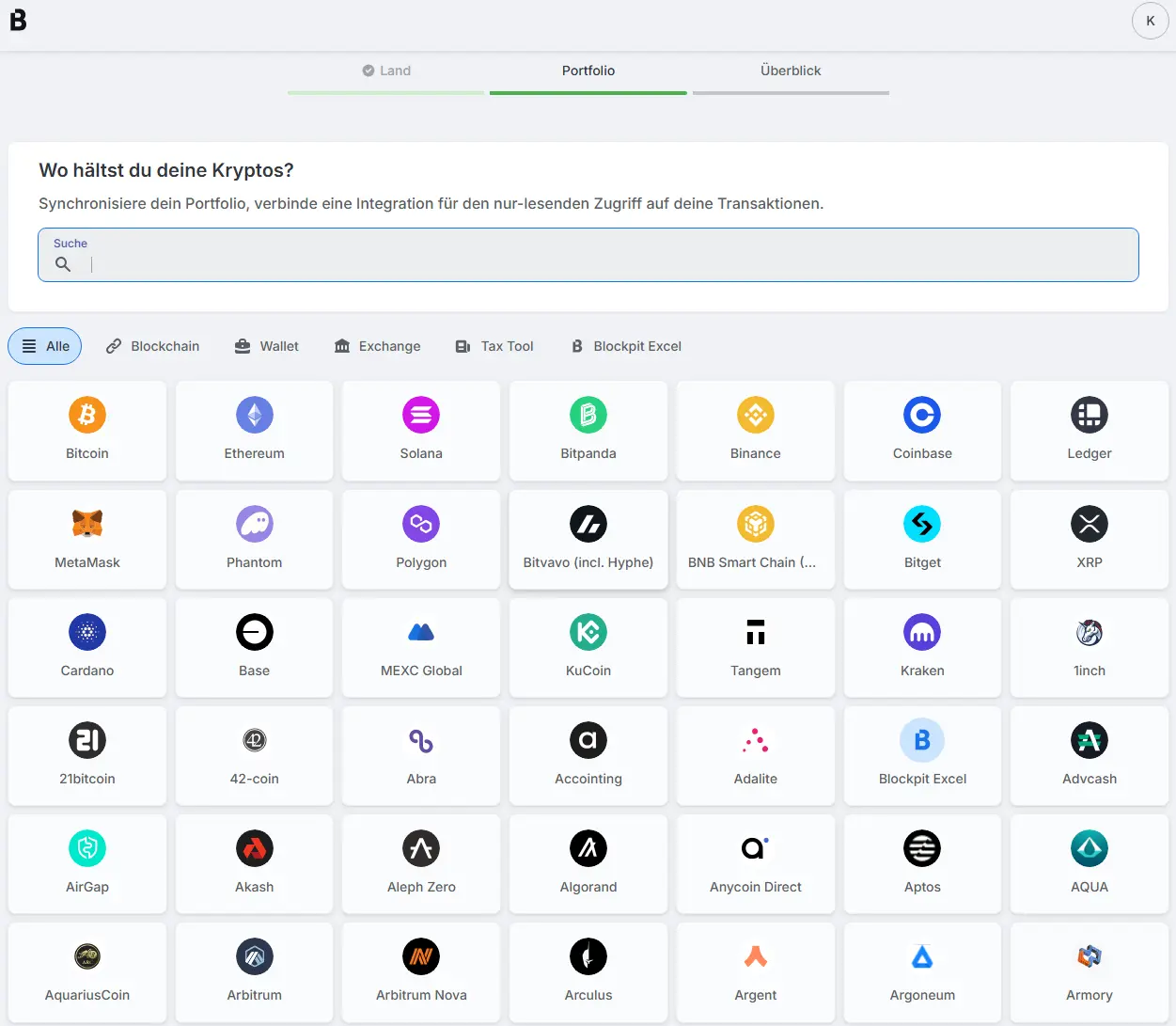
Task: Choose the AquariusCoin card
Action: (x=87, y=972)
